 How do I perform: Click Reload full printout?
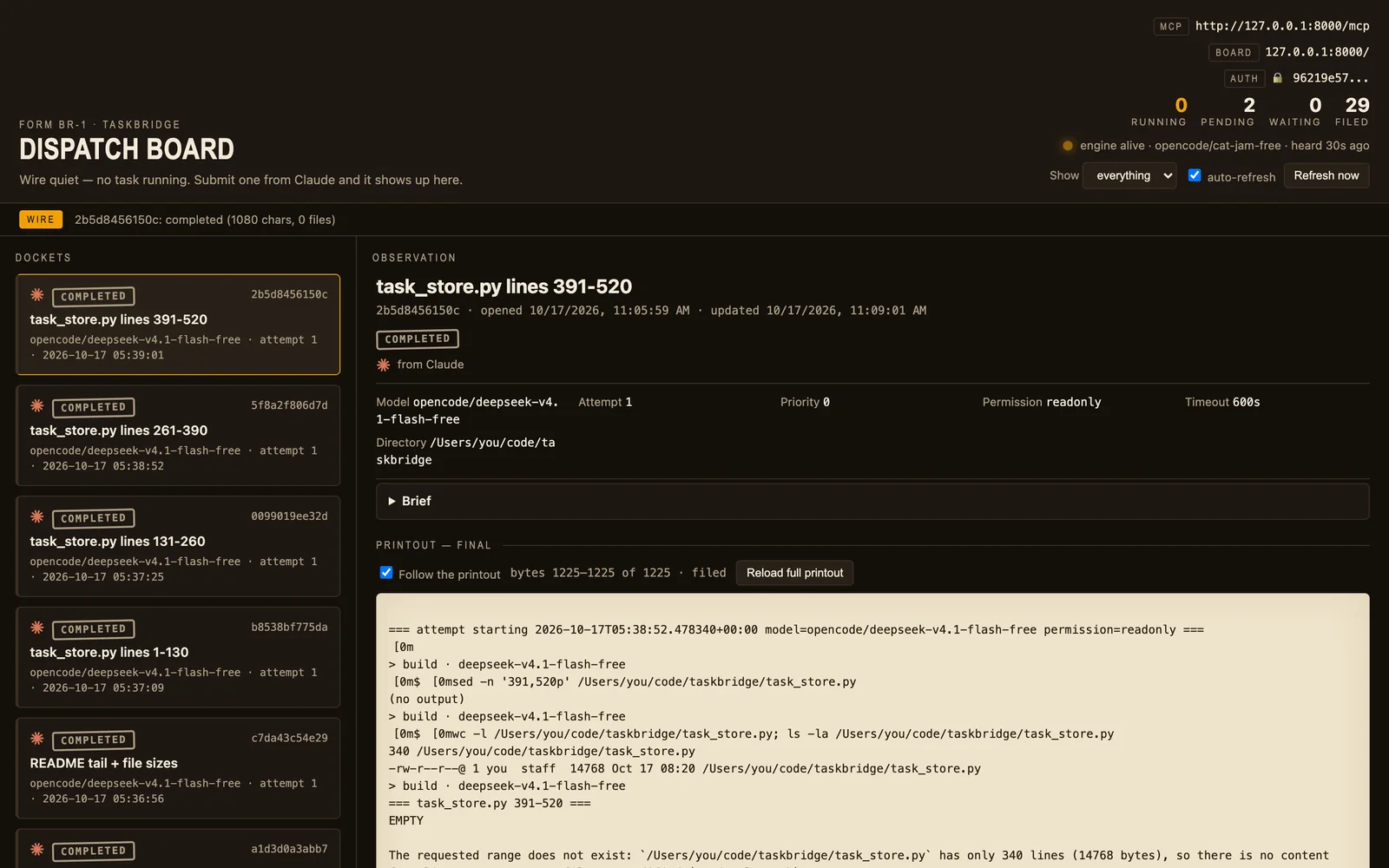point(794,573)
